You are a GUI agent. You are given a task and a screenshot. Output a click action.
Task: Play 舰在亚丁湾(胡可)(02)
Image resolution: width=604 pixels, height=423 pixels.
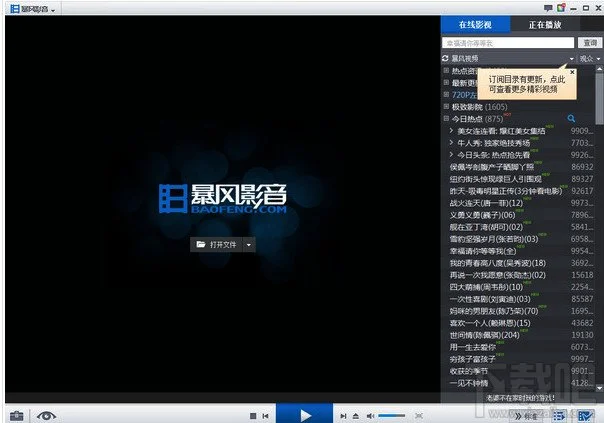coord(486,227)
